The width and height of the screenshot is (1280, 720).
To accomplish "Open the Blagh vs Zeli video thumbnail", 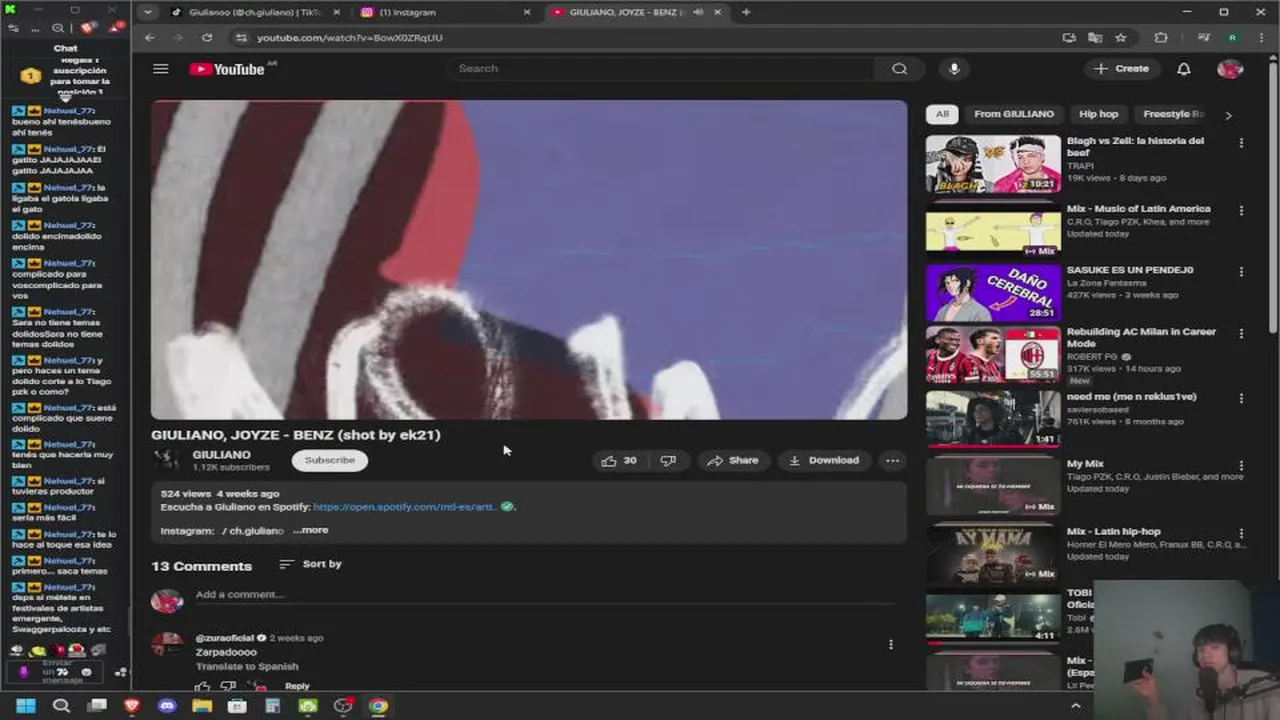I will click(x=993, y=164).
